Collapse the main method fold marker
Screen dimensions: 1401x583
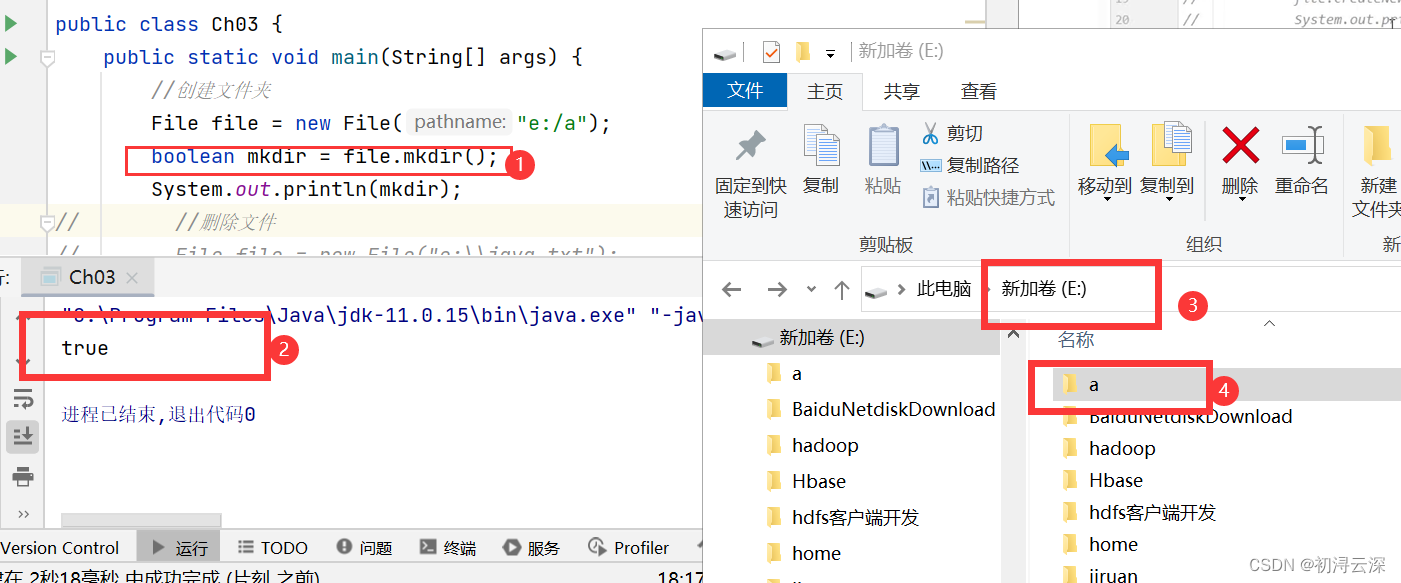coord(46,58)
